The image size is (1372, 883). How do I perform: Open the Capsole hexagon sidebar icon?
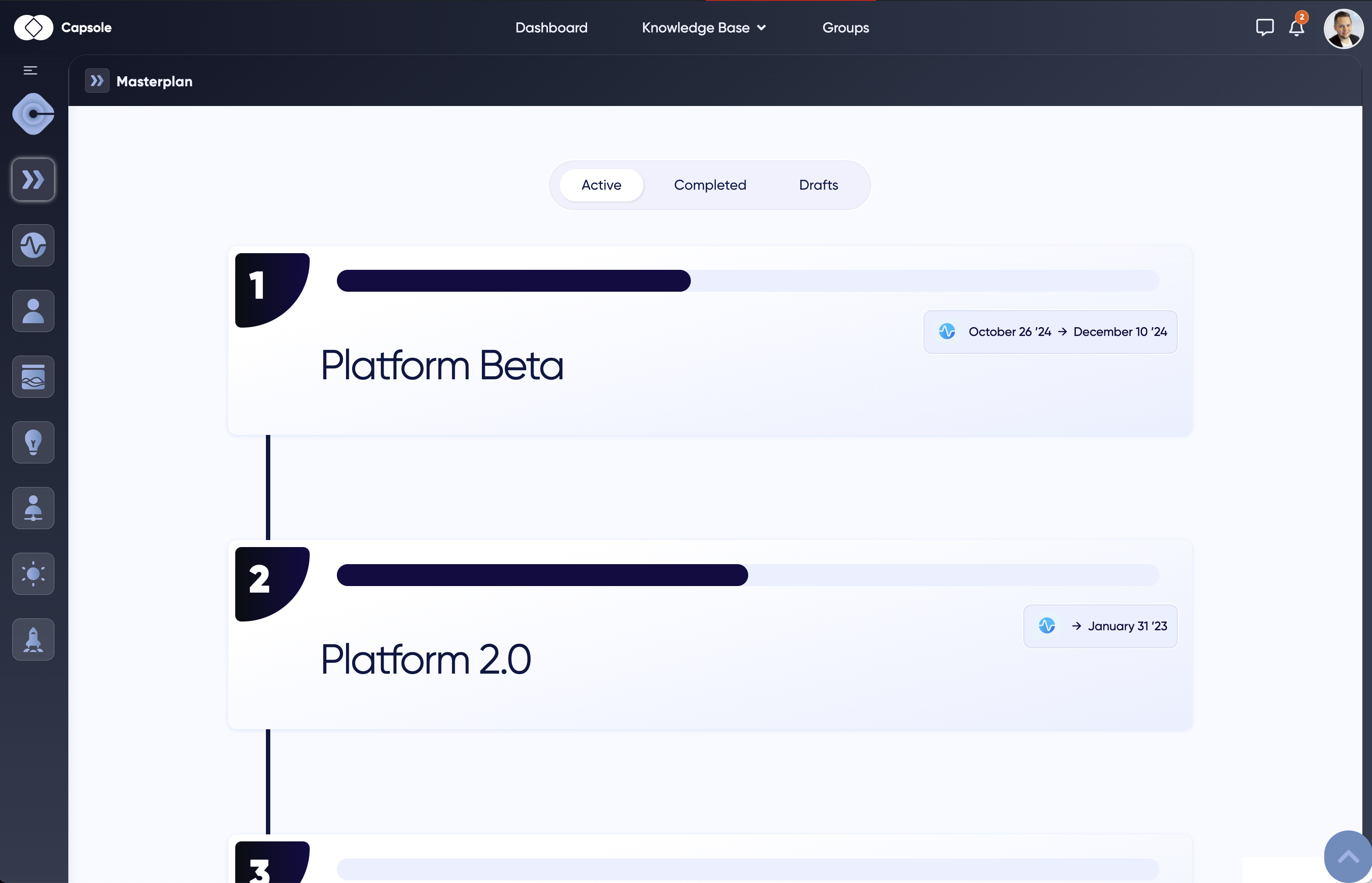pos(33,114)
